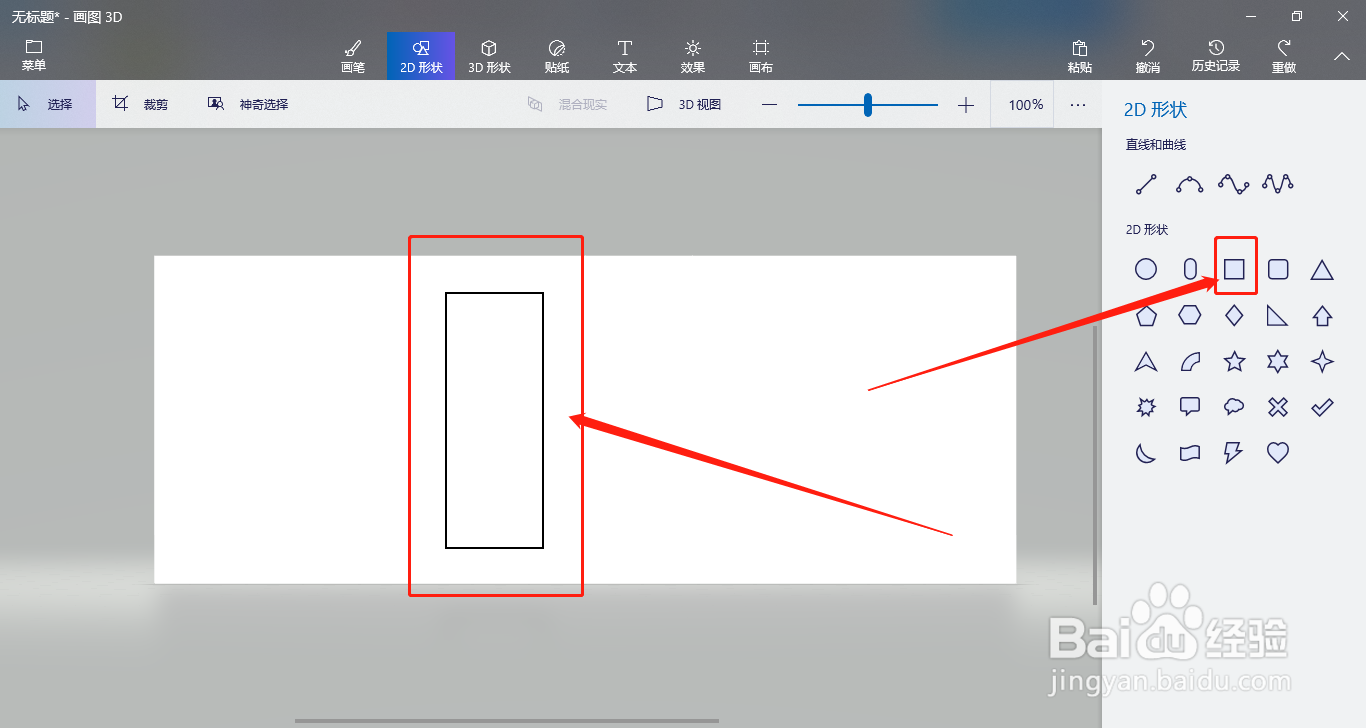The width and height of the screenshot is (1366, 728).
Task: Pick the arrowhead shape
Action: click(1146, 361)
